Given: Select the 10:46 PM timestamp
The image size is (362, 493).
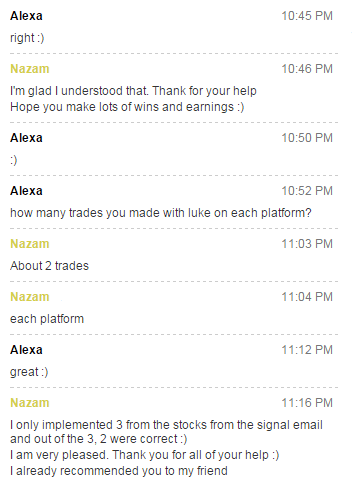Looking at the screenshot, I should pos(307,69).
